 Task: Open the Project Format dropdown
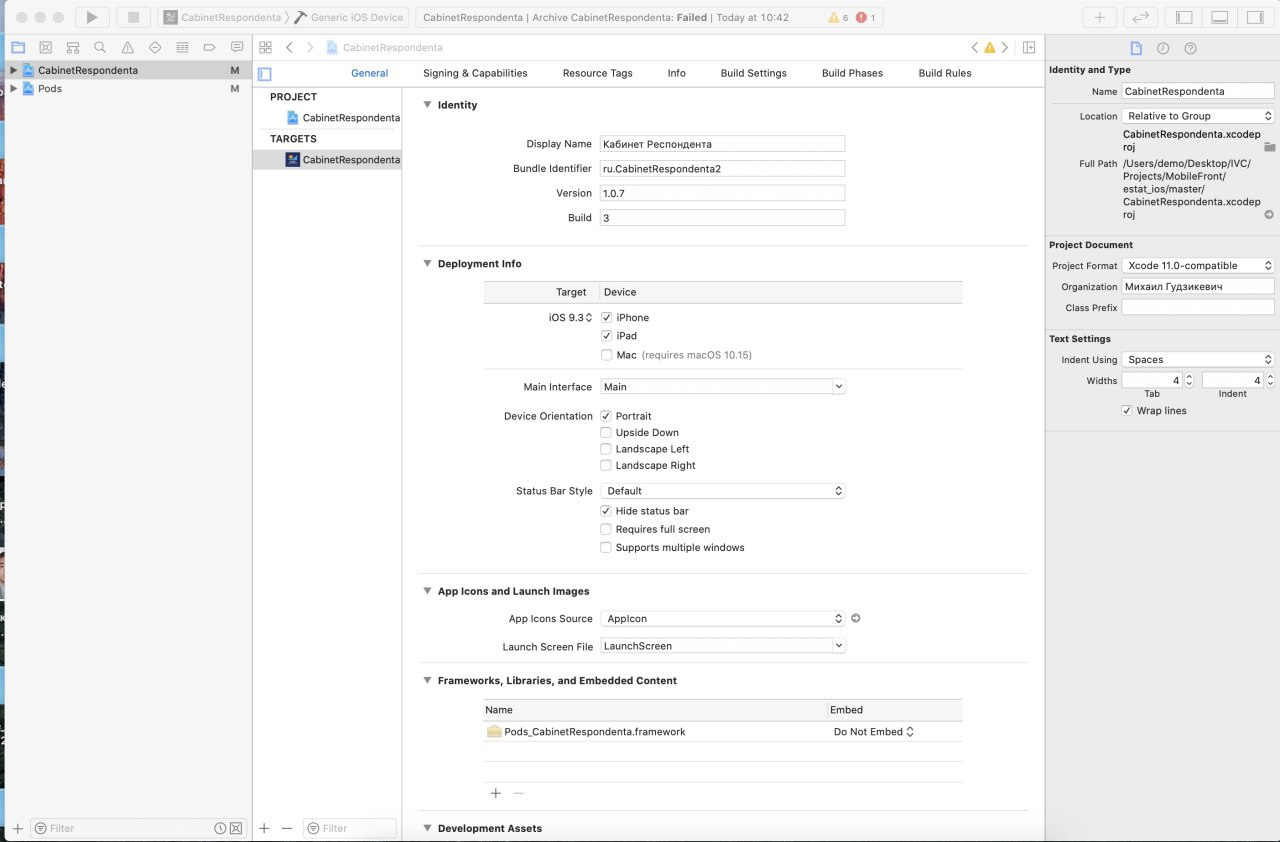pos(1198,265)
